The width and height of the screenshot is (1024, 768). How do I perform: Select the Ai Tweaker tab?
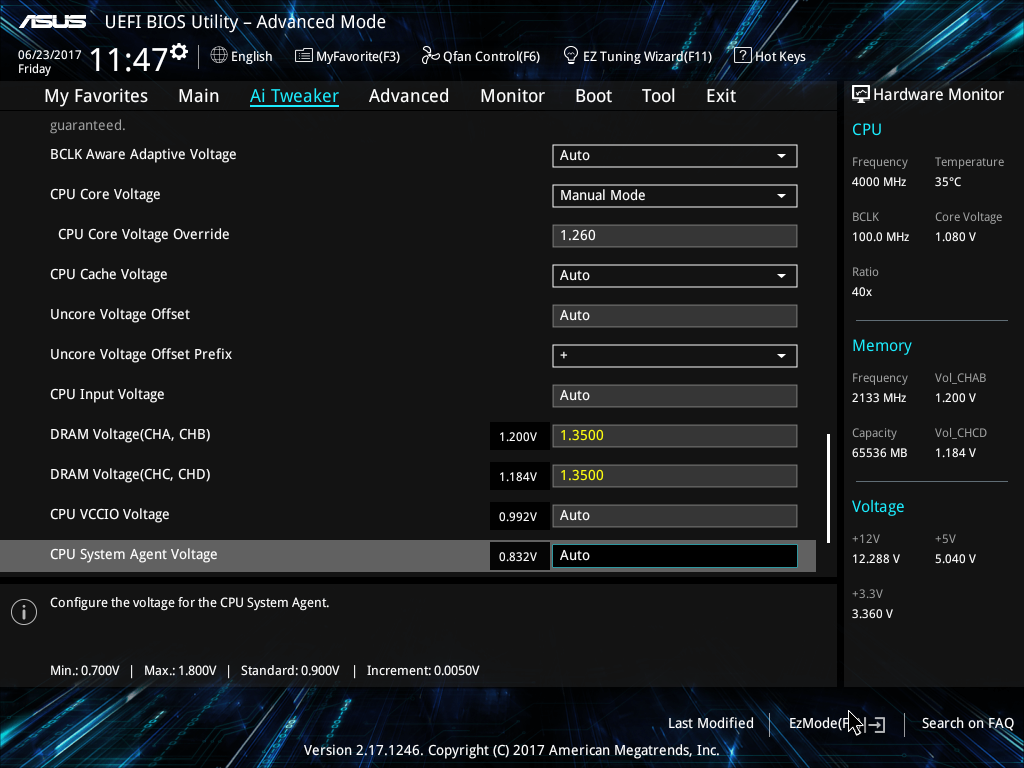[295, 96]
